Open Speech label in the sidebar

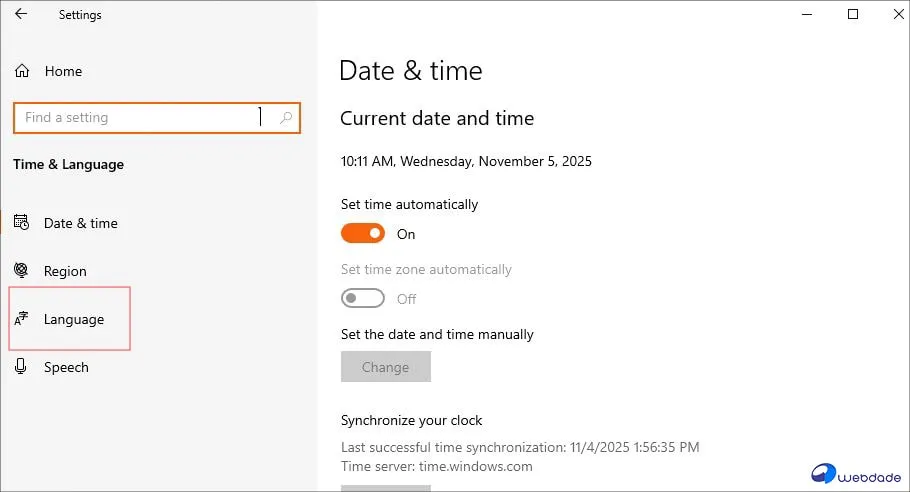(66, 367)
